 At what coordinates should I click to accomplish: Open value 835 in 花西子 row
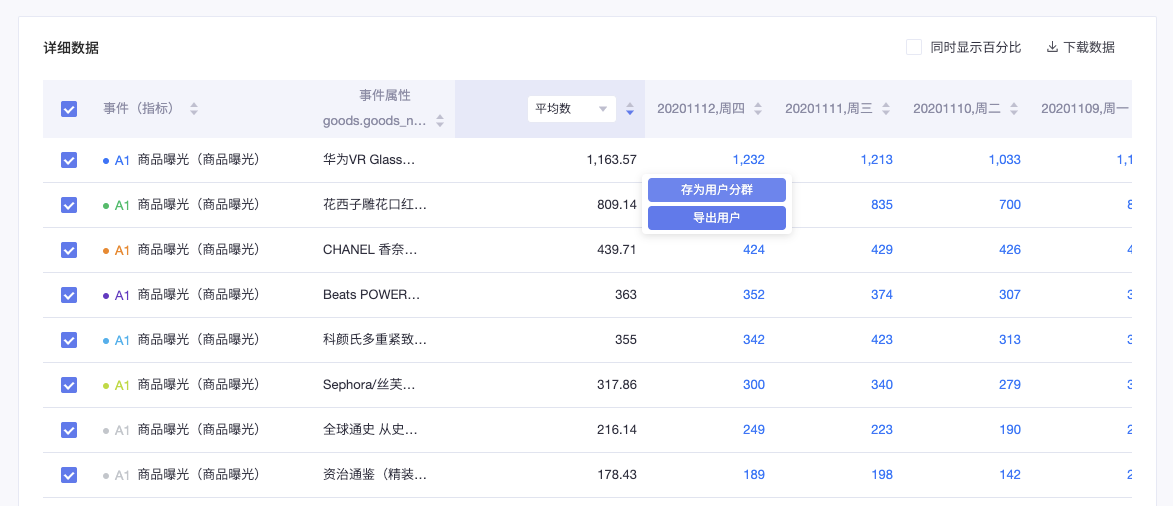tap(882, 204)
